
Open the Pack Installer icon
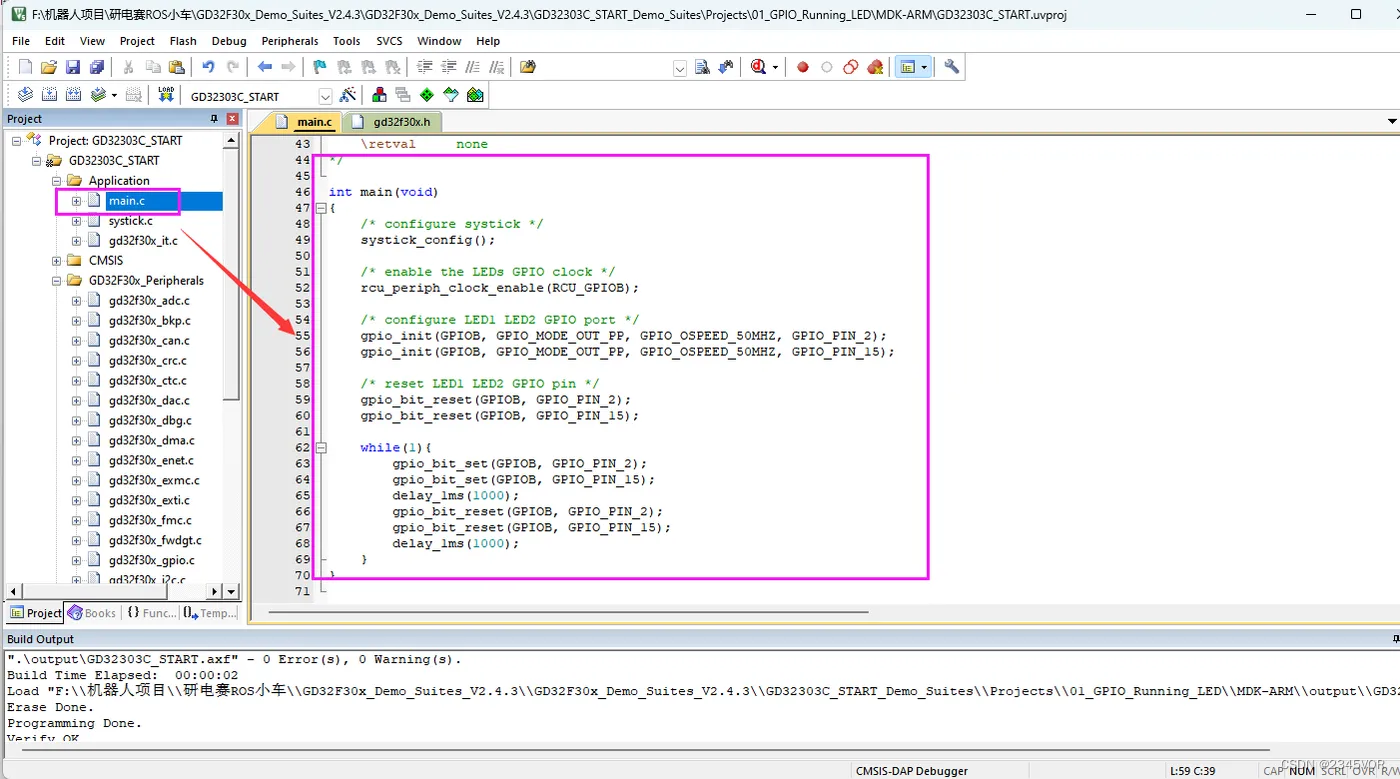click(475, 95)
